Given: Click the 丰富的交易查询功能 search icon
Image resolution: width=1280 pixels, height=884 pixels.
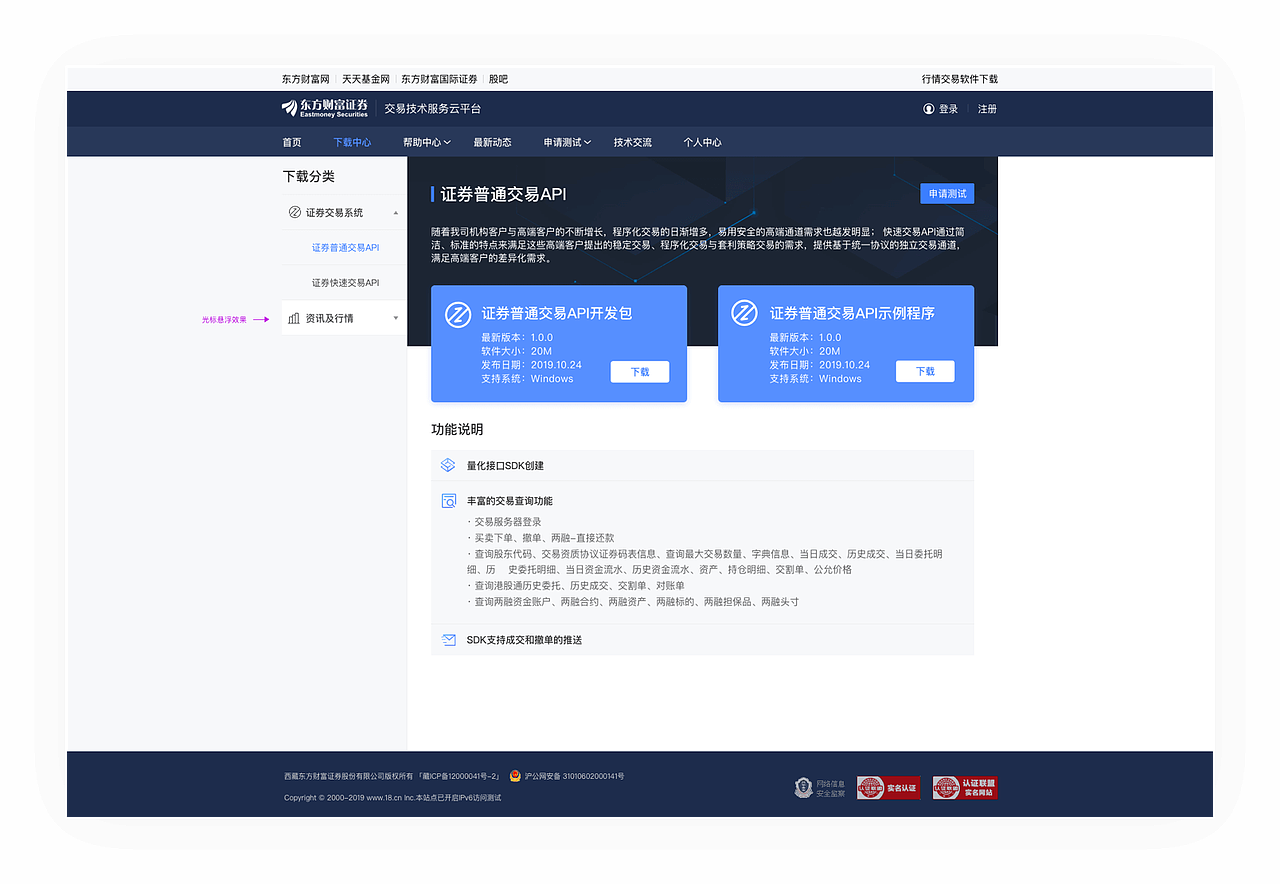Looking at the screenshot, I should (x=447, y=500).
